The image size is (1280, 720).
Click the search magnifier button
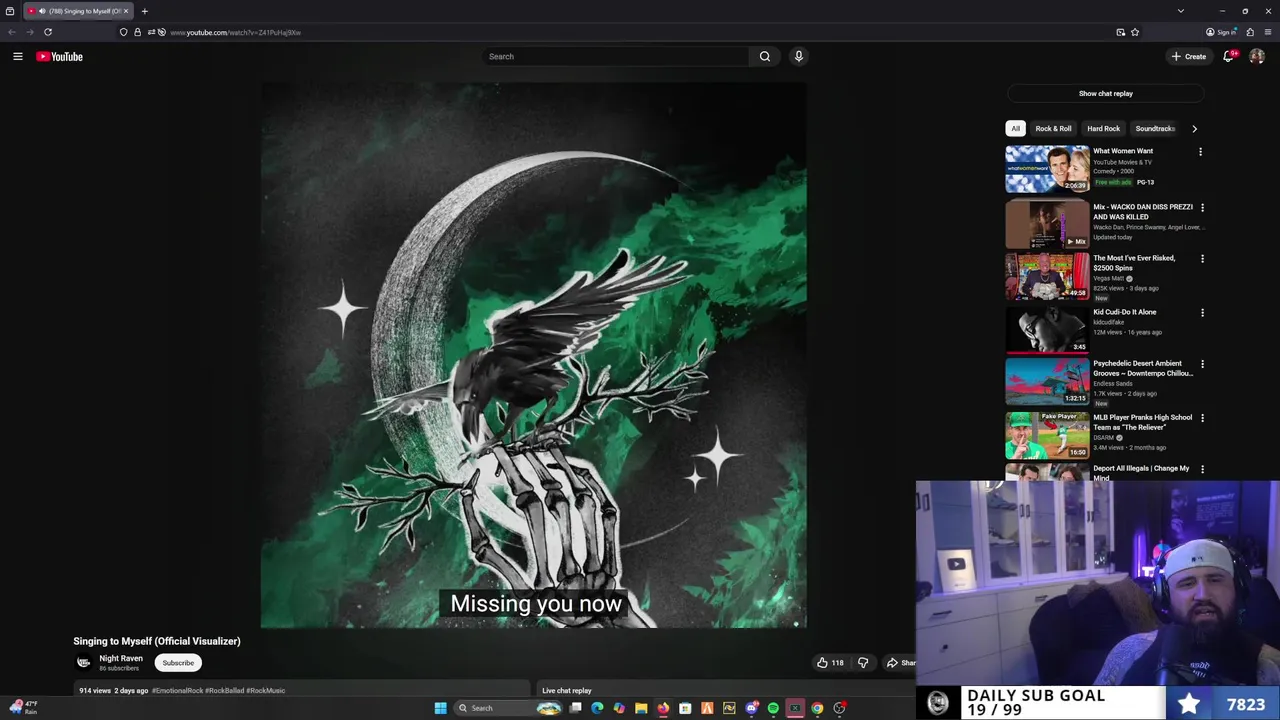[765, 56]
